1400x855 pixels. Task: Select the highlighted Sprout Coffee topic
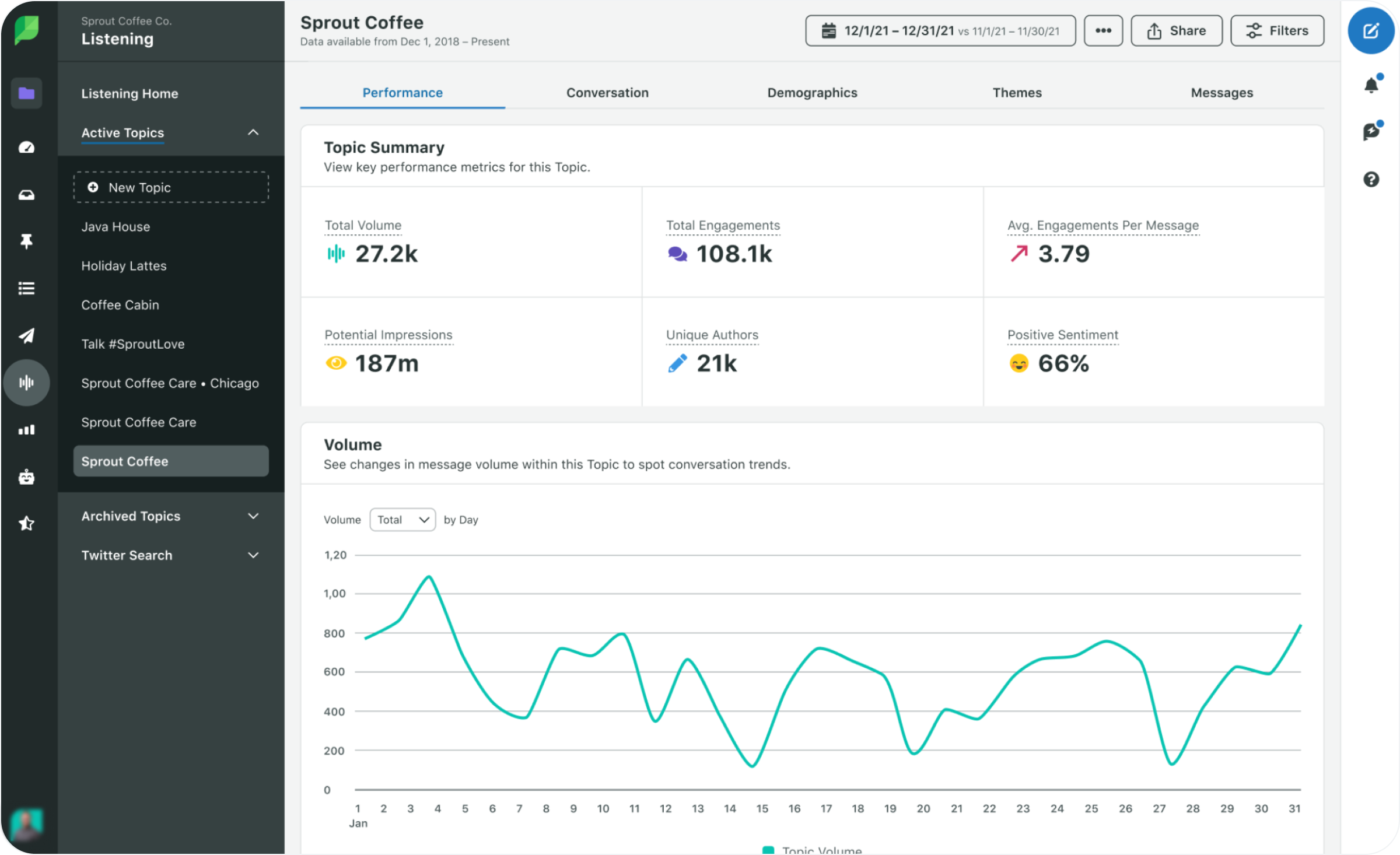coord(171,461)
